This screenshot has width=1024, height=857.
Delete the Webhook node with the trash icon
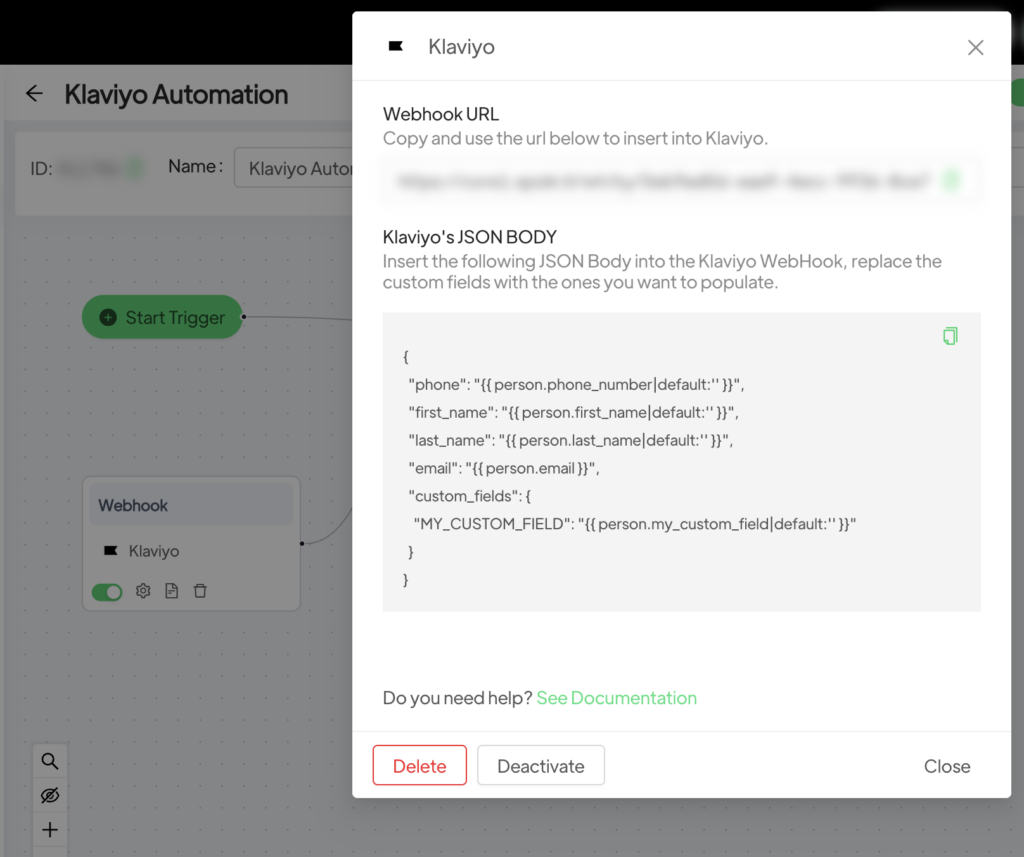click(x=200, y=591)
